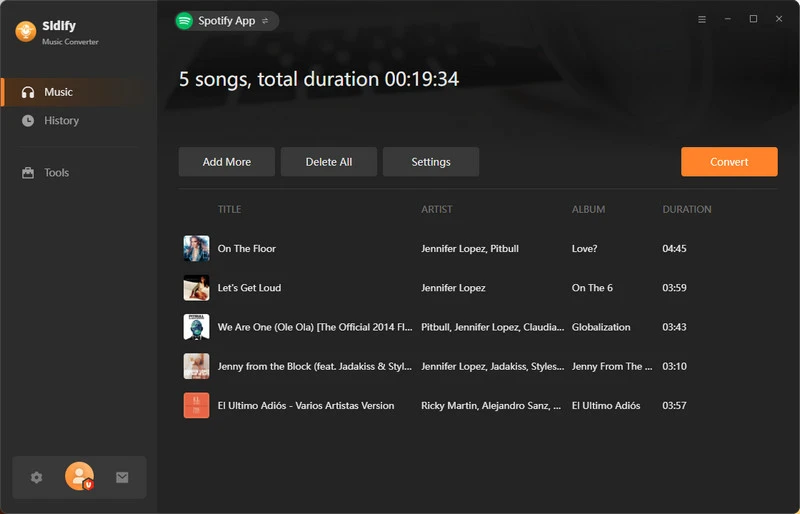Click album name Love?
This screenshot has width=800, height=514.
pyautogui.click(x=584, y=249)
